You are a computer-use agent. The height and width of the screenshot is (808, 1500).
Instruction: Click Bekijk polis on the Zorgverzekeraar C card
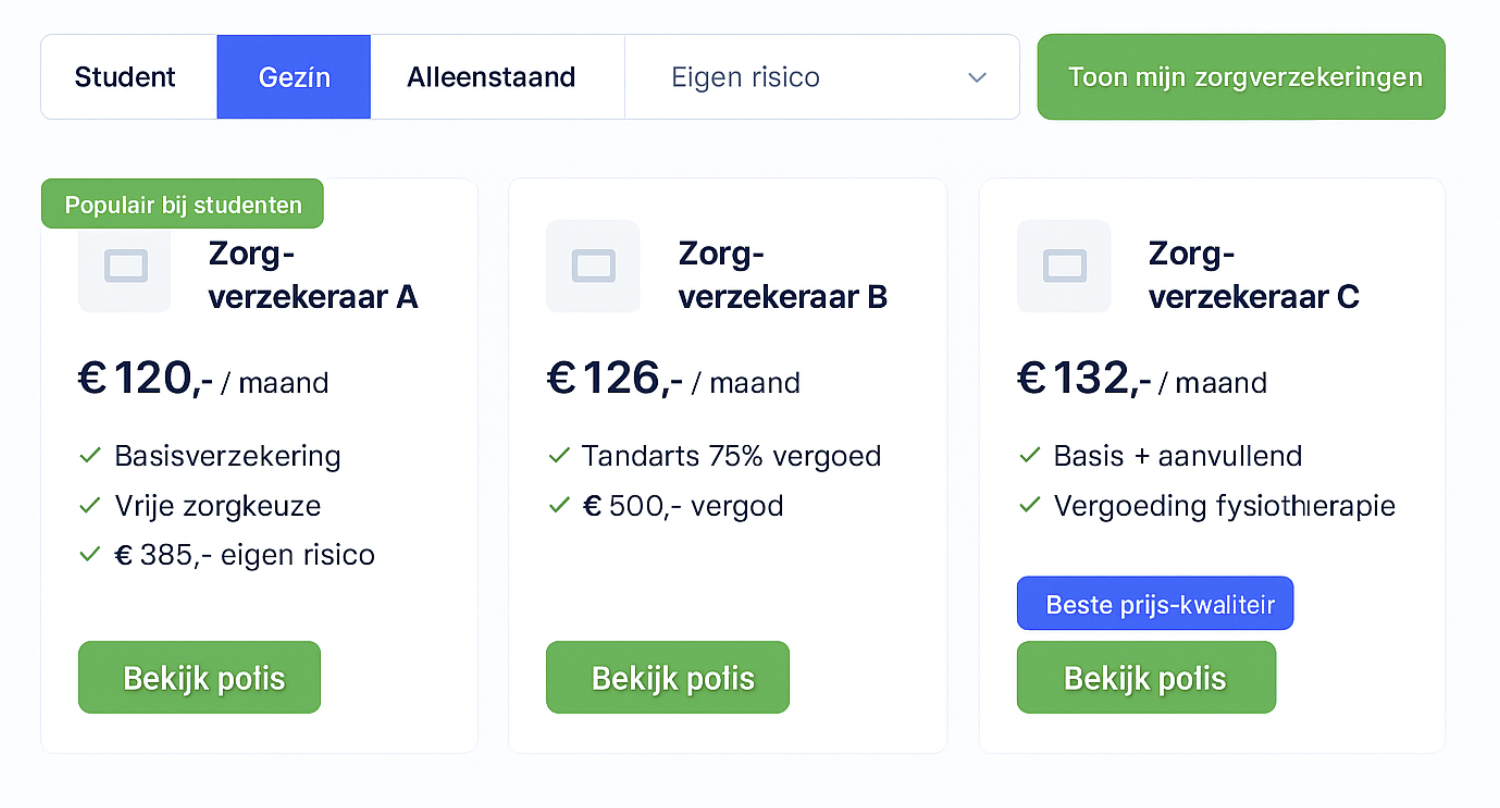click(1146, 677)
